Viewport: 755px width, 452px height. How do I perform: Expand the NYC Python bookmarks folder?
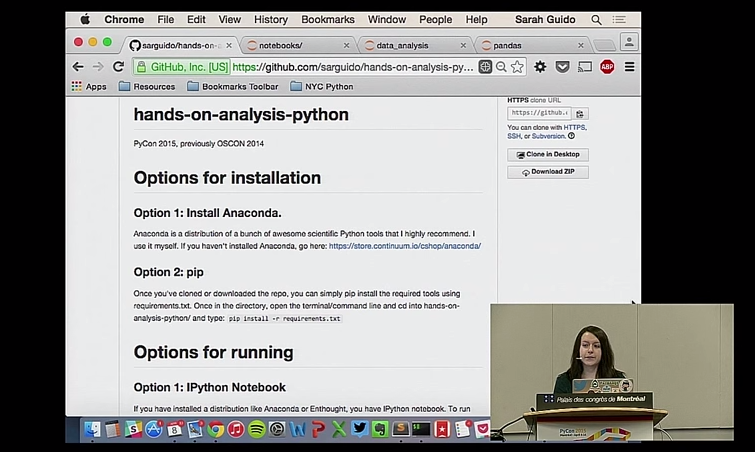(320, 87)
